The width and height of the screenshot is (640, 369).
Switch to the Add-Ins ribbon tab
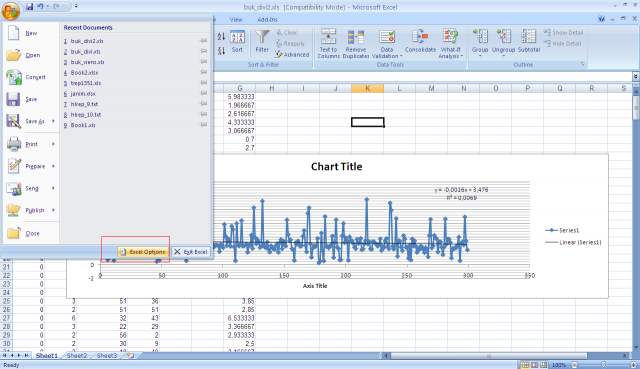click(267, 19)
